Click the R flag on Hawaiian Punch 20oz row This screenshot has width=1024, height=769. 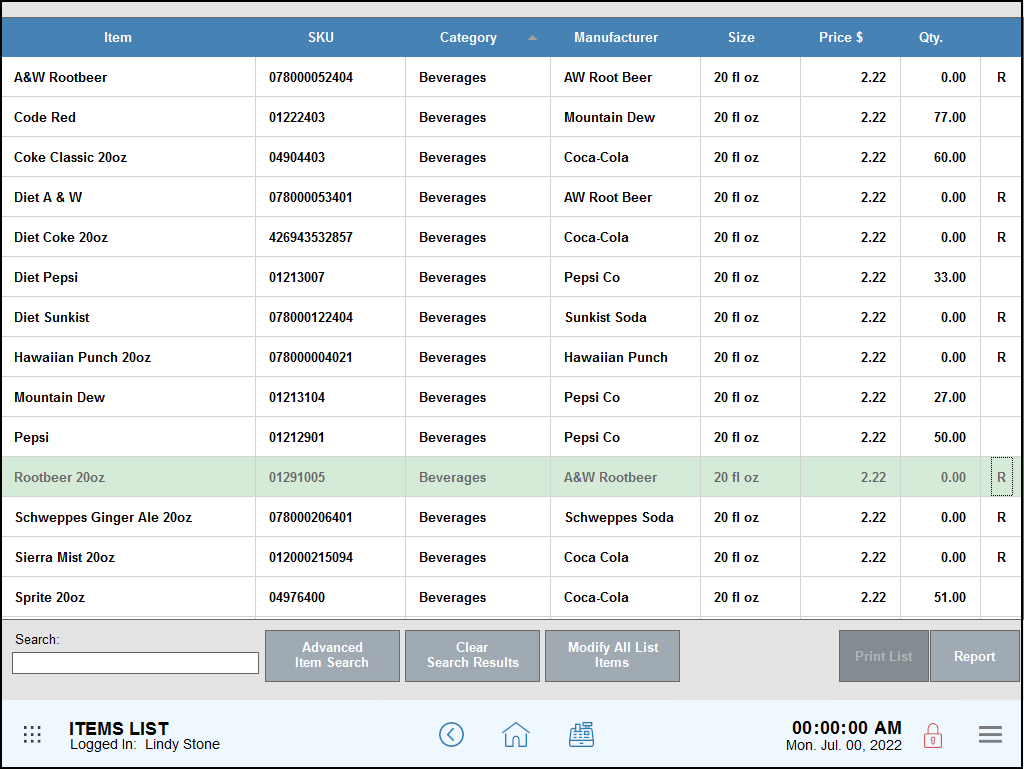[x=1001, y=357]
